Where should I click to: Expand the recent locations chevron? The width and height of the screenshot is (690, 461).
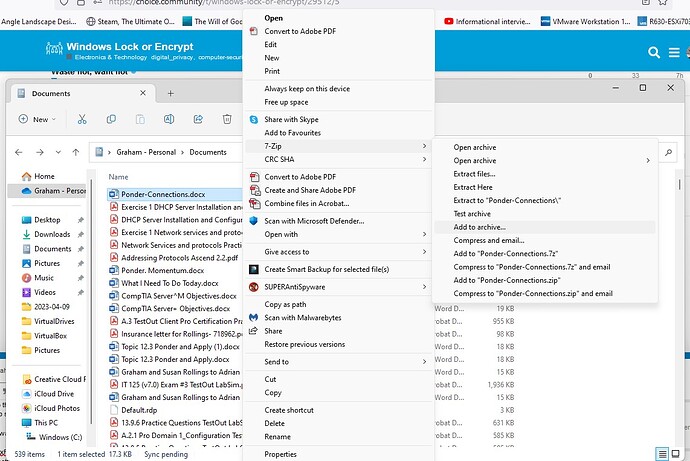coord(58,152)
